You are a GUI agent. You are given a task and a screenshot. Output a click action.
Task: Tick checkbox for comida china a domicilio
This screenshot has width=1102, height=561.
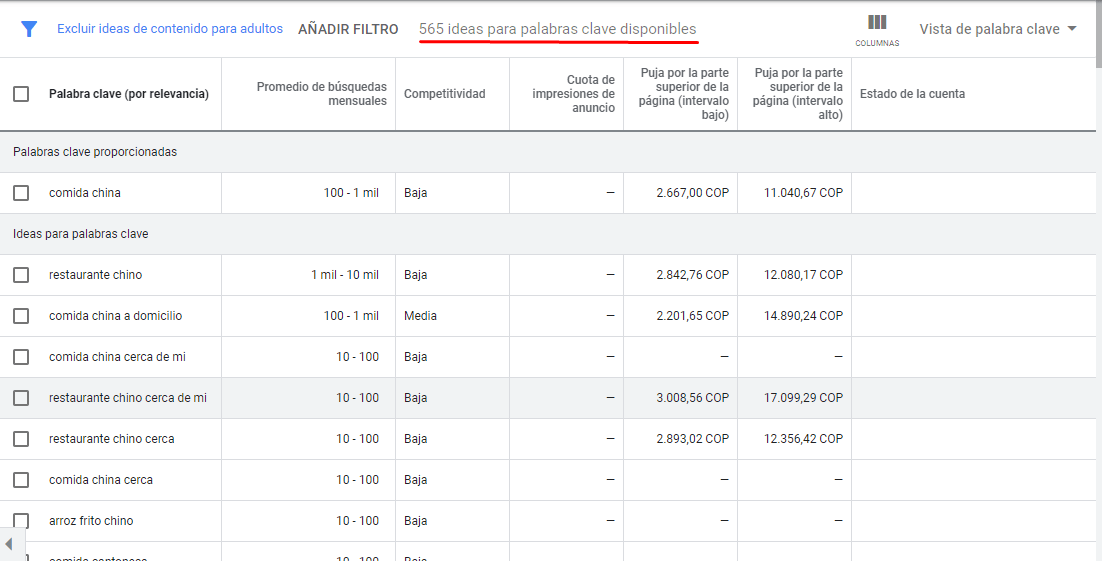tap(21, 316)
